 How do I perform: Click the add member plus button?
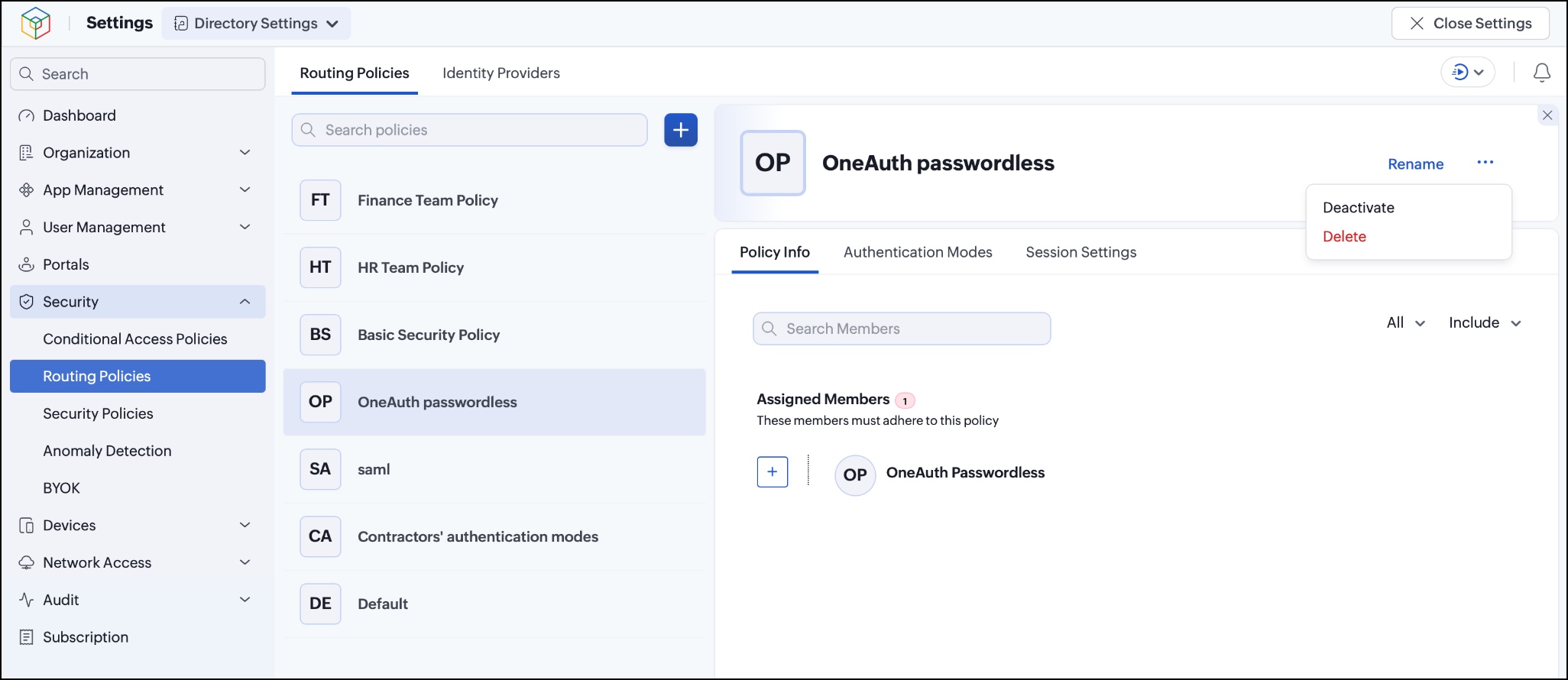(x=773, y=472)
